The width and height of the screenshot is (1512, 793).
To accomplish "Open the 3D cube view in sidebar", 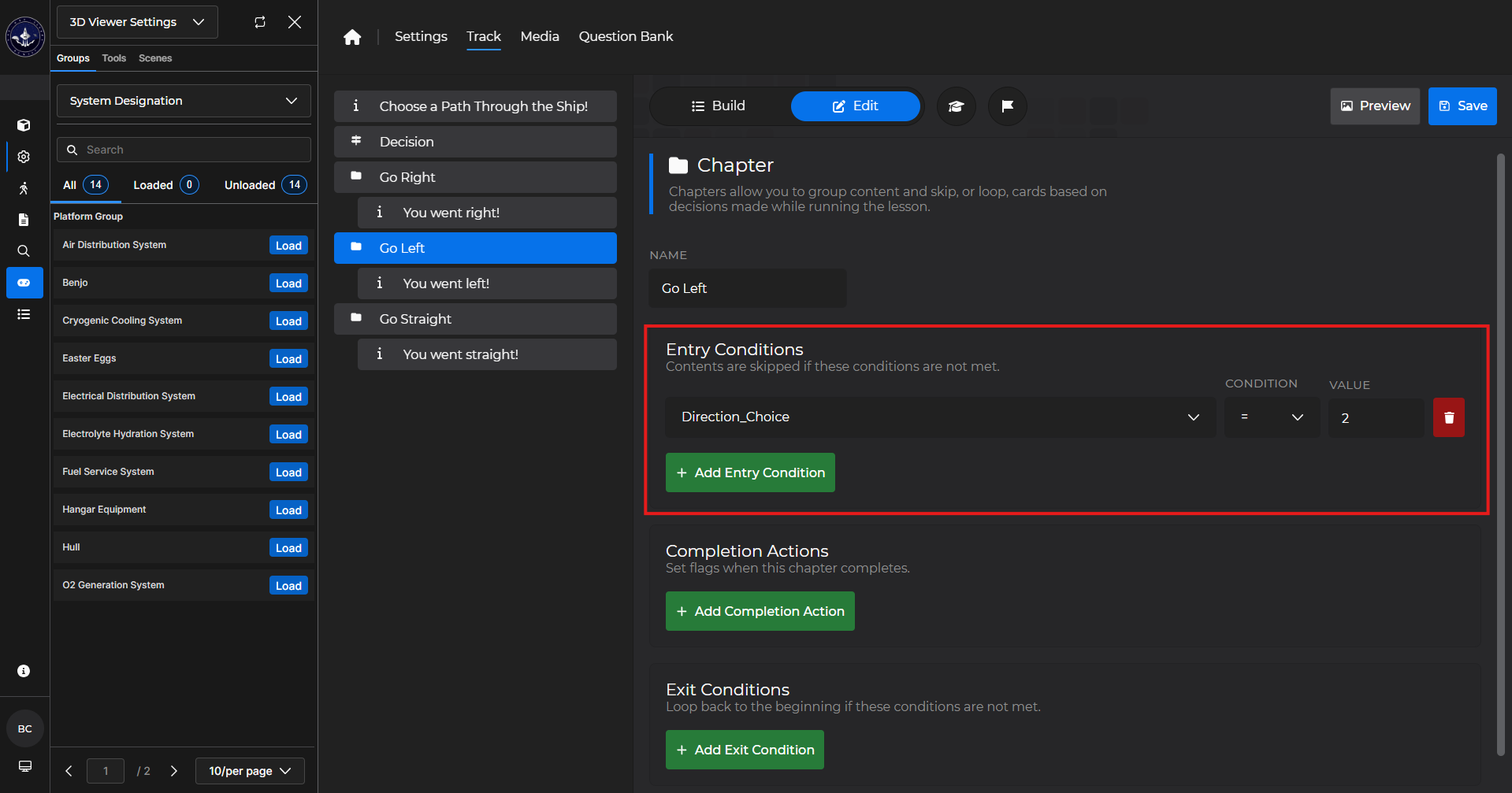I will tap(24, 125).
